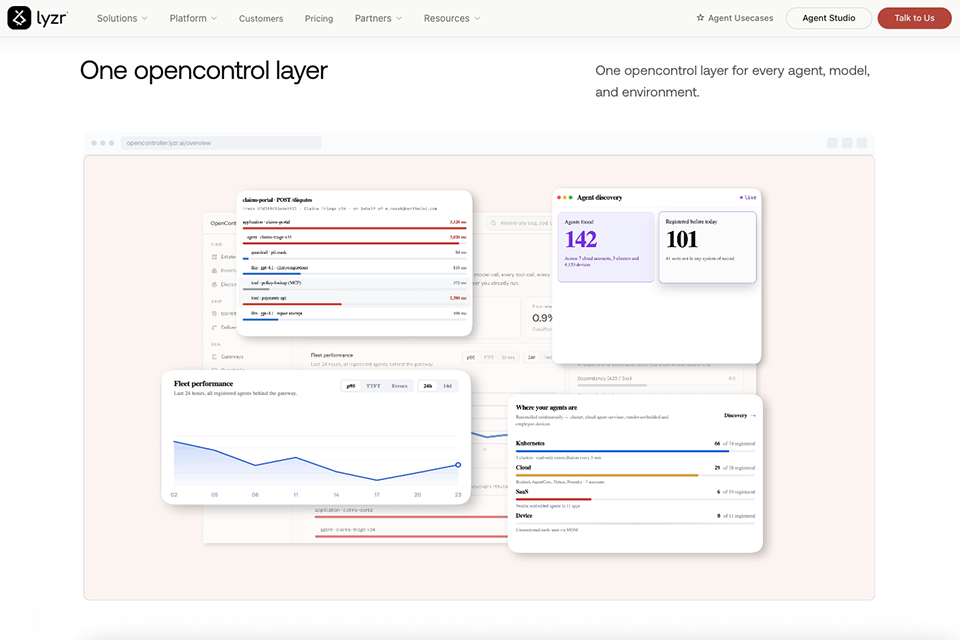
Task: Click the 'One opencontrol layer' headline
Action: (x=204, y=70)
